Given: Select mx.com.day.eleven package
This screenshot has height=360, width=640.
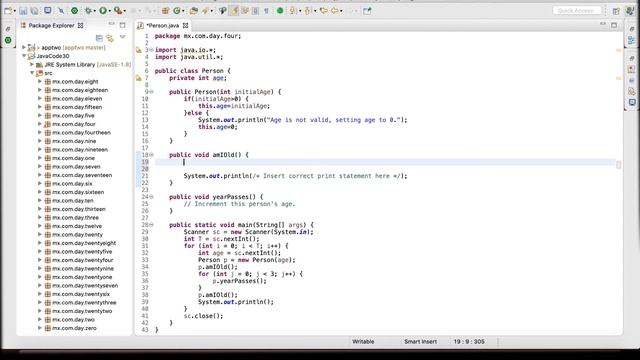Looking at the screenshot, I should click(x=77, y=99).
